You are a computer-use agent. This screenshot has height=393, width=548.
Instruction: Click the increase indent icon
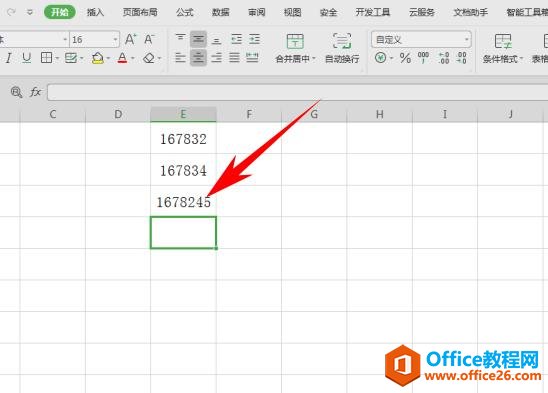pyautogui.click(x=254, y=39)
